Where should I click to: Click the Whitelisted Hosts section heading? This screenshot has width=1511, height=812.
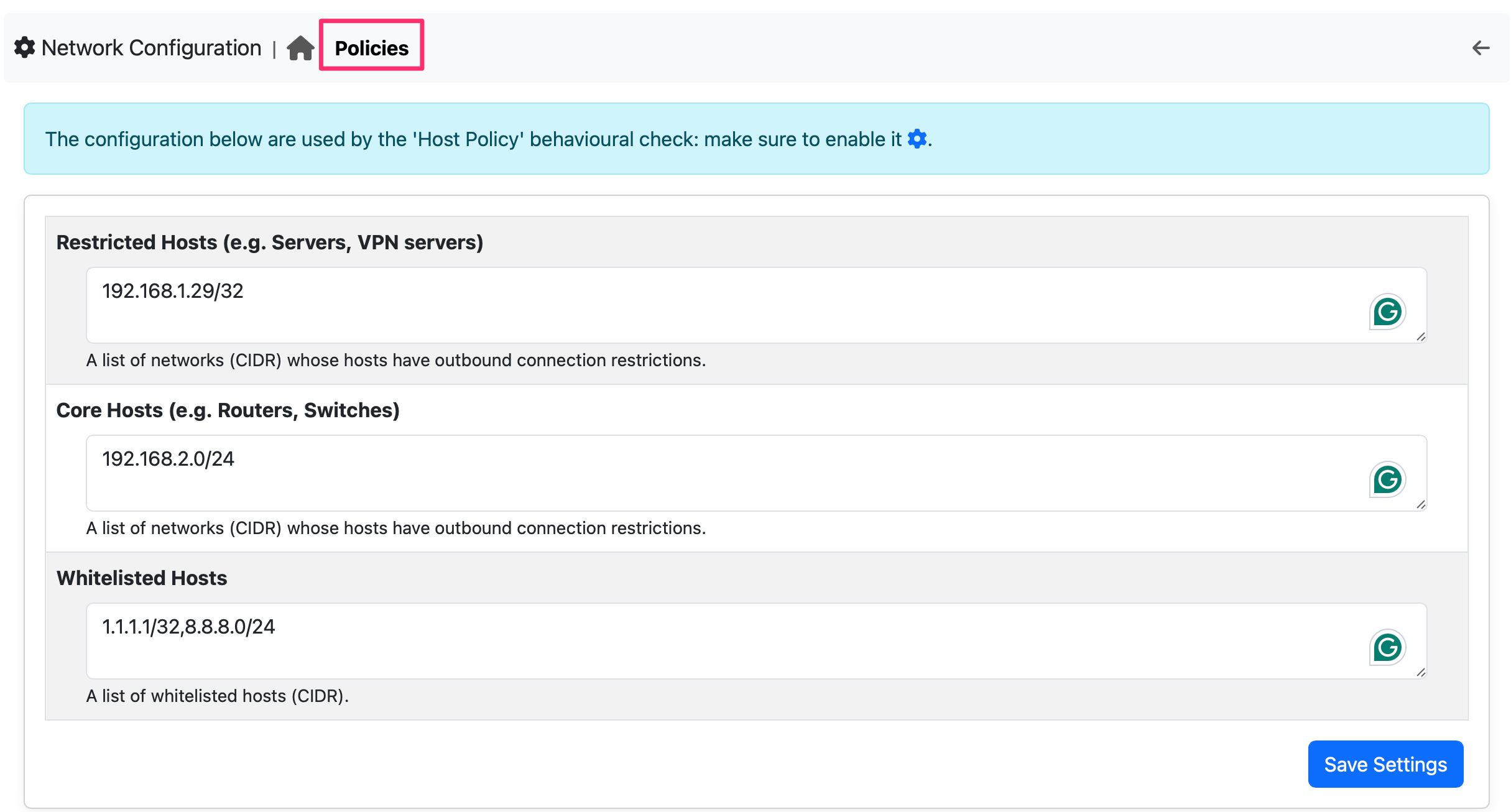[x=142, y=578]
